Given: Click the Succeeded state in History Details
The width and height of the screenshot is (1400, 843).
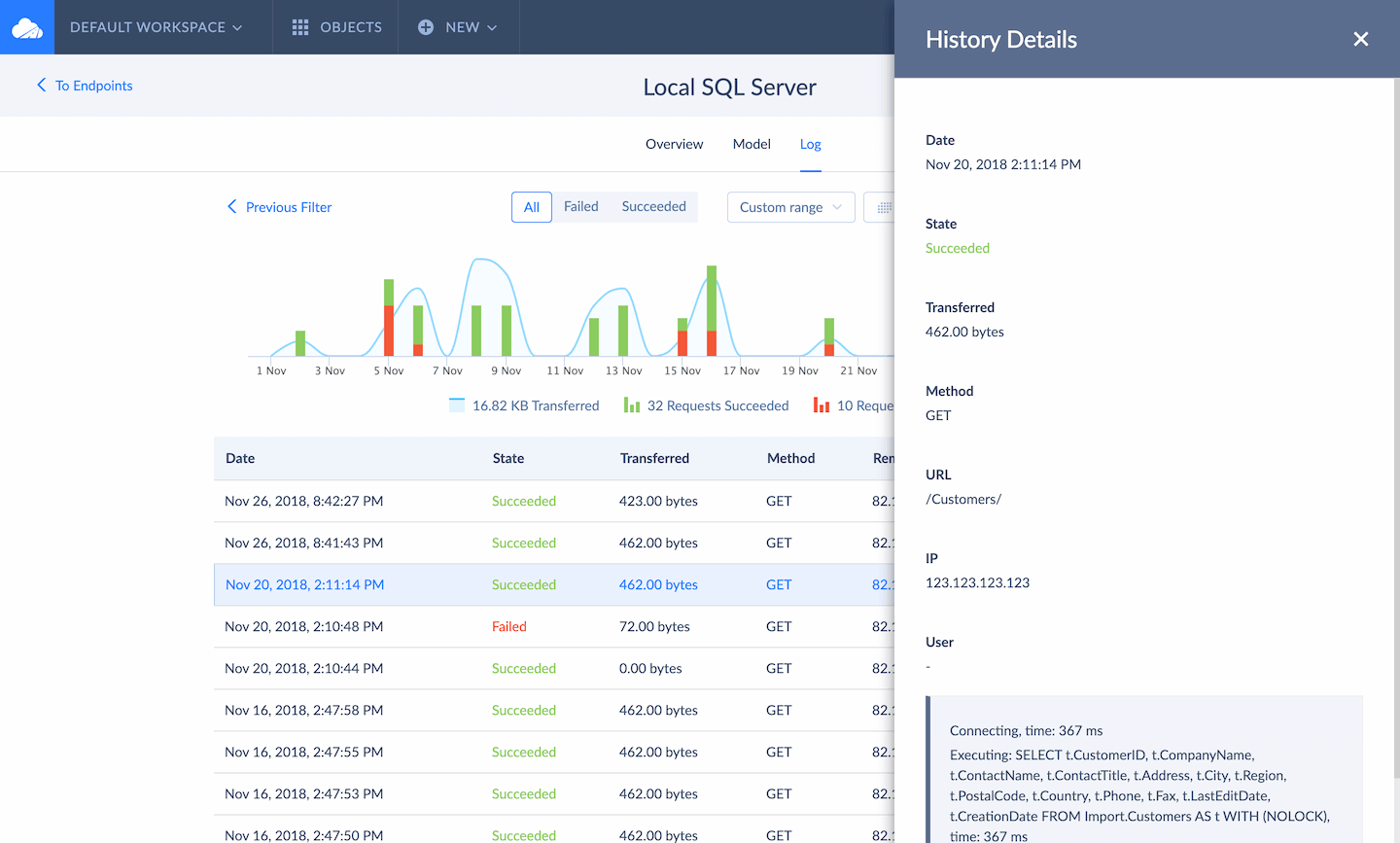Looking at the screenshot, I should pyautogui.click(x=958, y=248).
